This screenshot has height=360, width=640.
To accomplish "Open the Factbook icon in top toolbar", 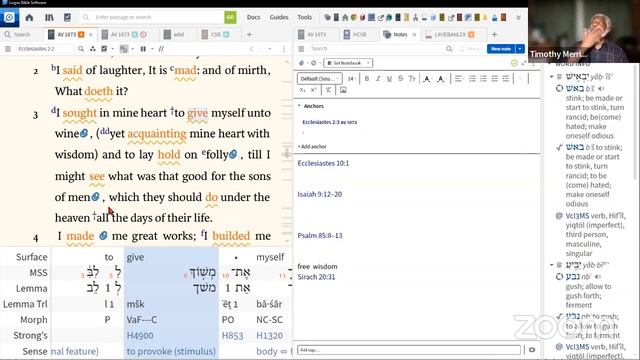I will pyautogui.click(x=67, y=18).
